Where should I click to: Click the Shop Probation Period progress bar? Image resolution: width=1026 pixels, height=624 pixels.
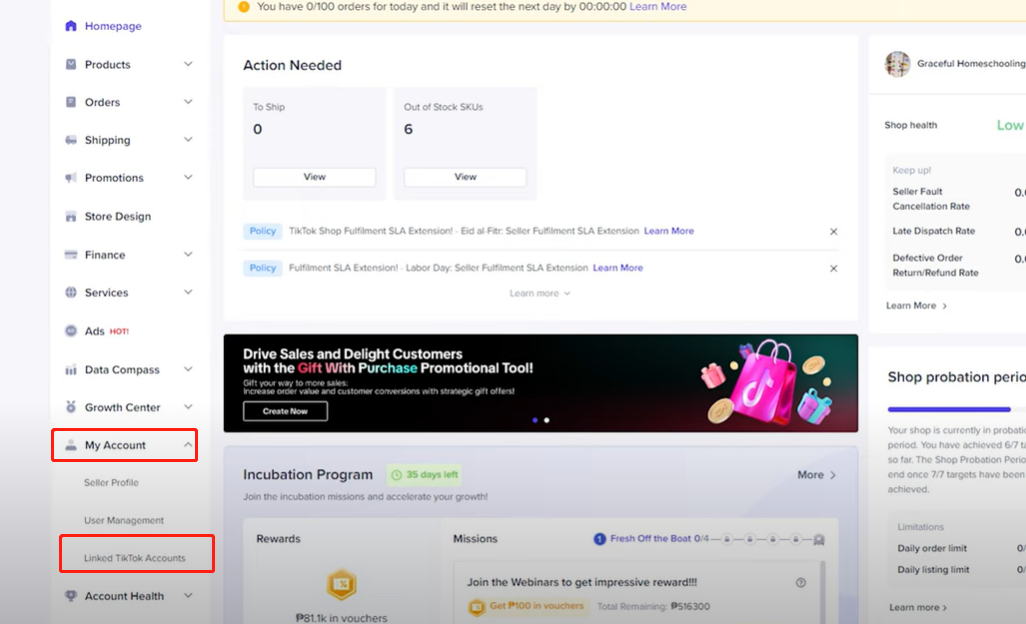948,409
